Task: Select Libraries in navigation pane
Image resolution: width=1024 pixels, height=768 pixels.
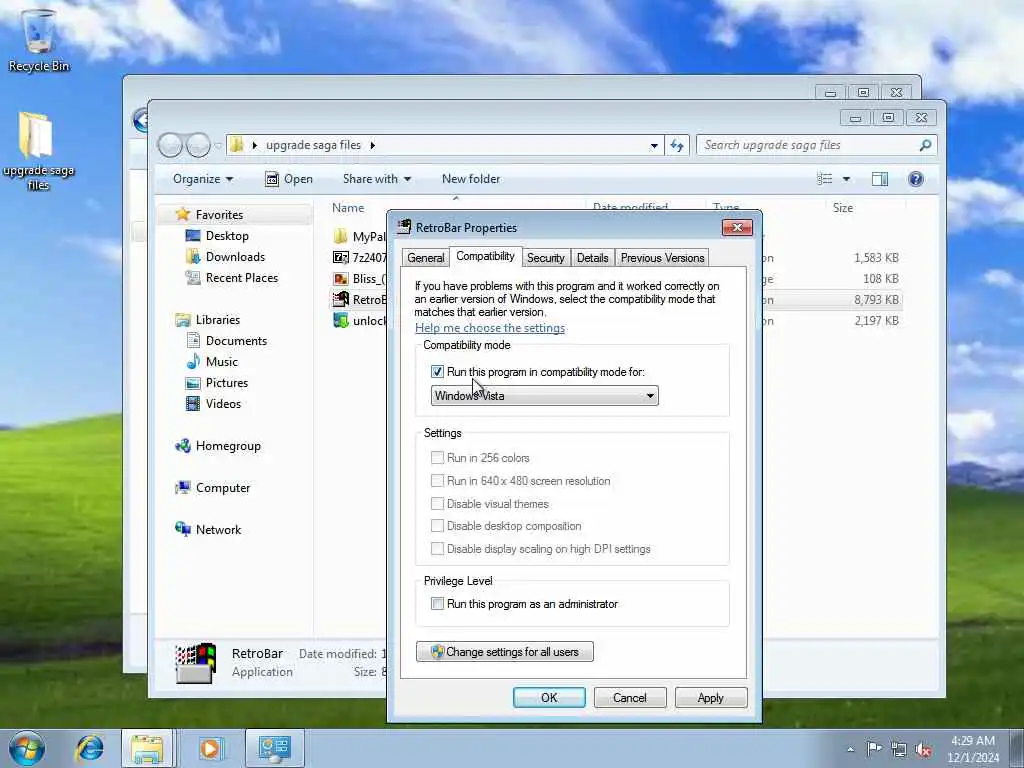Action: point(217,320)
